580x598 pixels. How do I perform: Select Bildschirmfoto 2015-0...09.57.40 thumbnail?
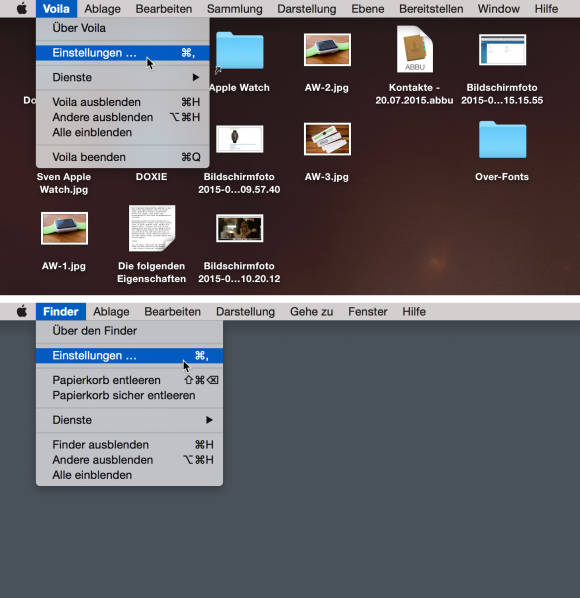pos(239,139)
